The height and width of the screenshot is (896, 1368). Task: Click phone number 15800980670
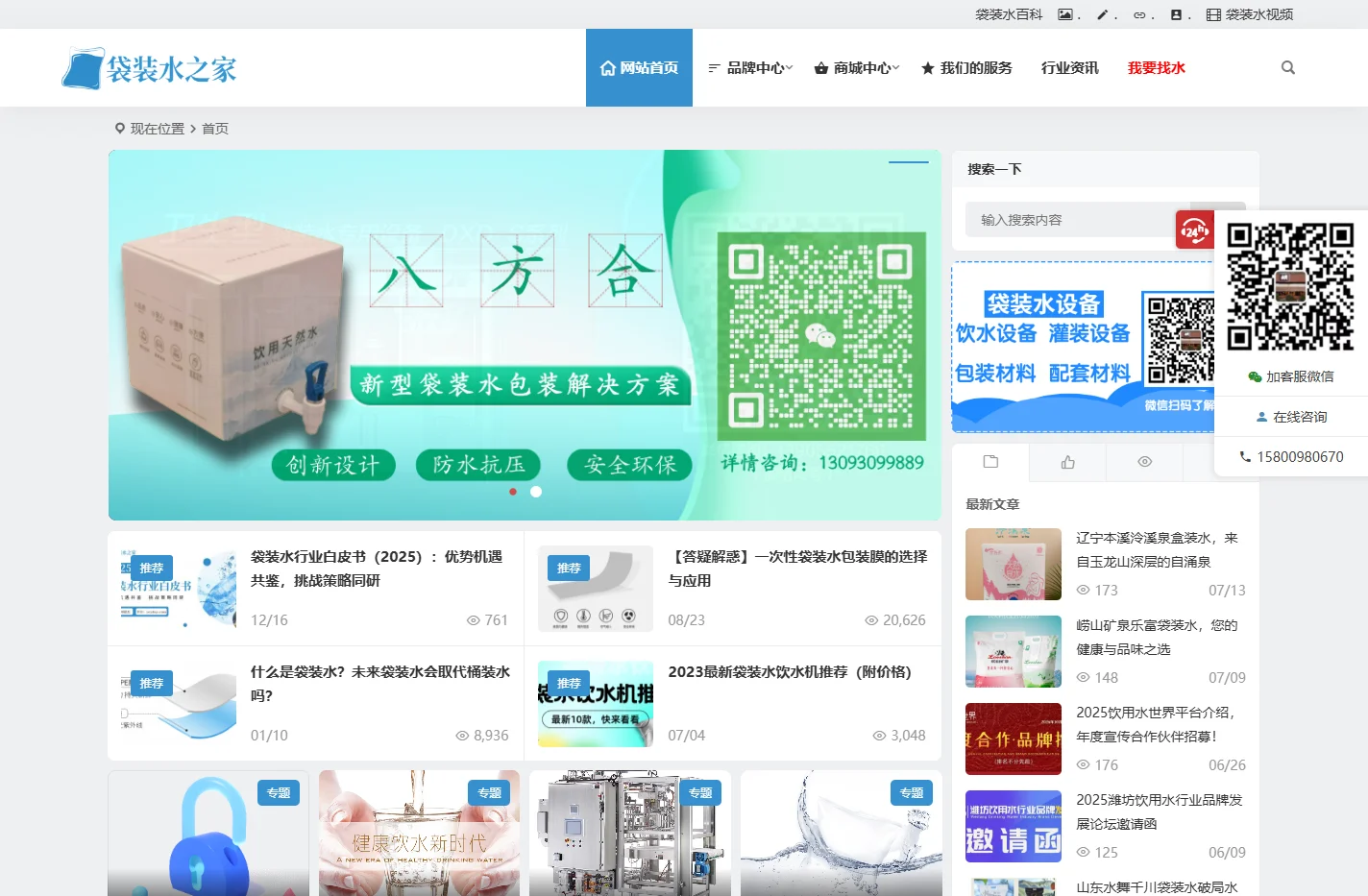point(1291,456)
